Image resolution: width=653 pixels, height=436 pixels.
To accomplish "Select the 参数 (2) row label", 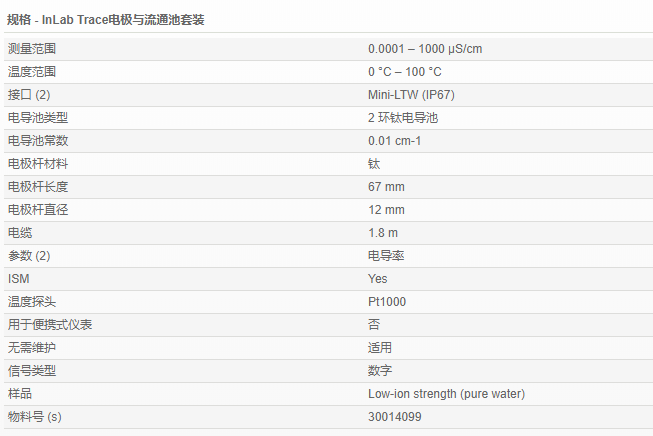I will point(28,256).
